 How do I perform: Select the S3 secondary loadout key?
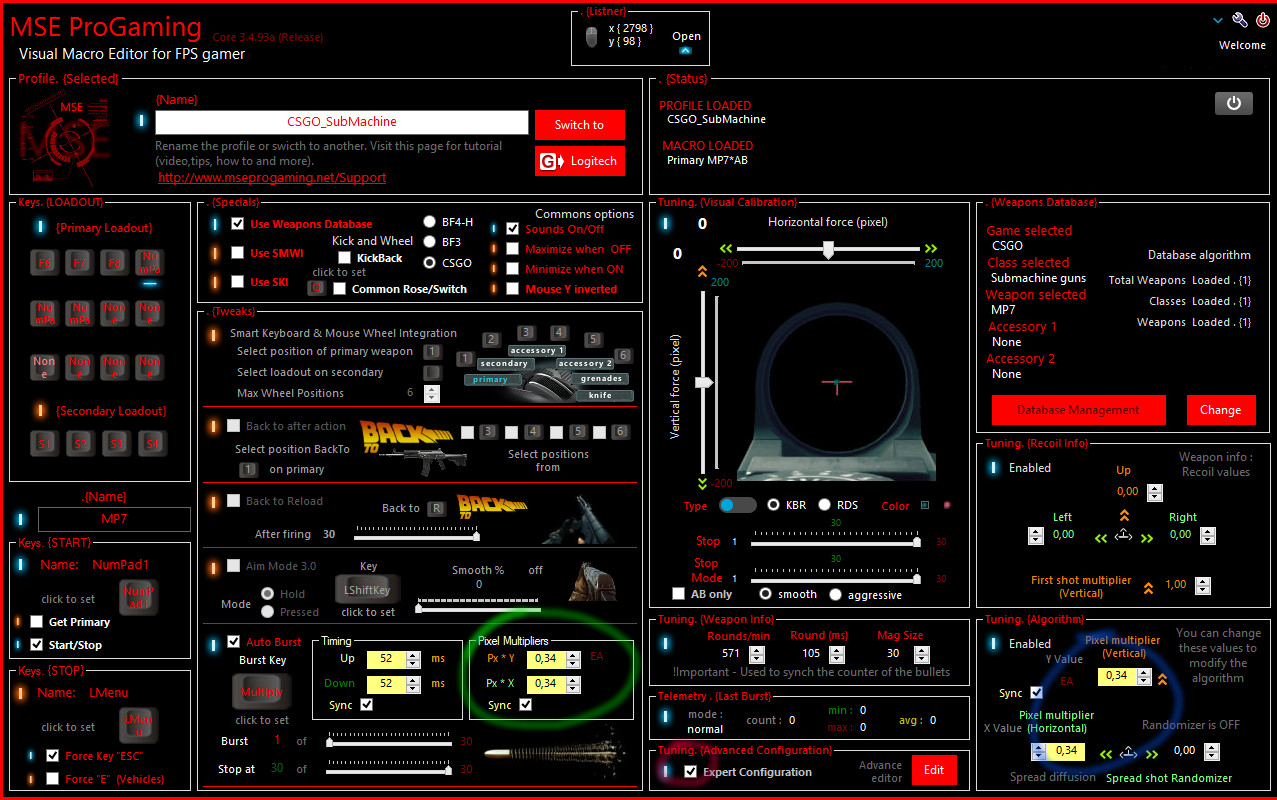click(115, 442)
